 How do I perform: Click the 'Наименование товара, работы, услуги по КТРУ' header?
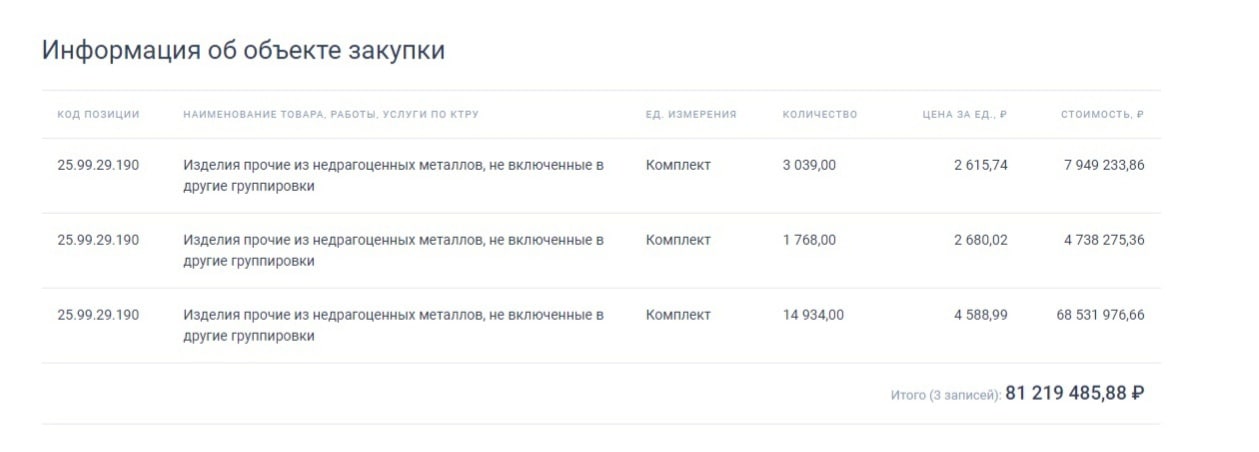coord(331,114)
